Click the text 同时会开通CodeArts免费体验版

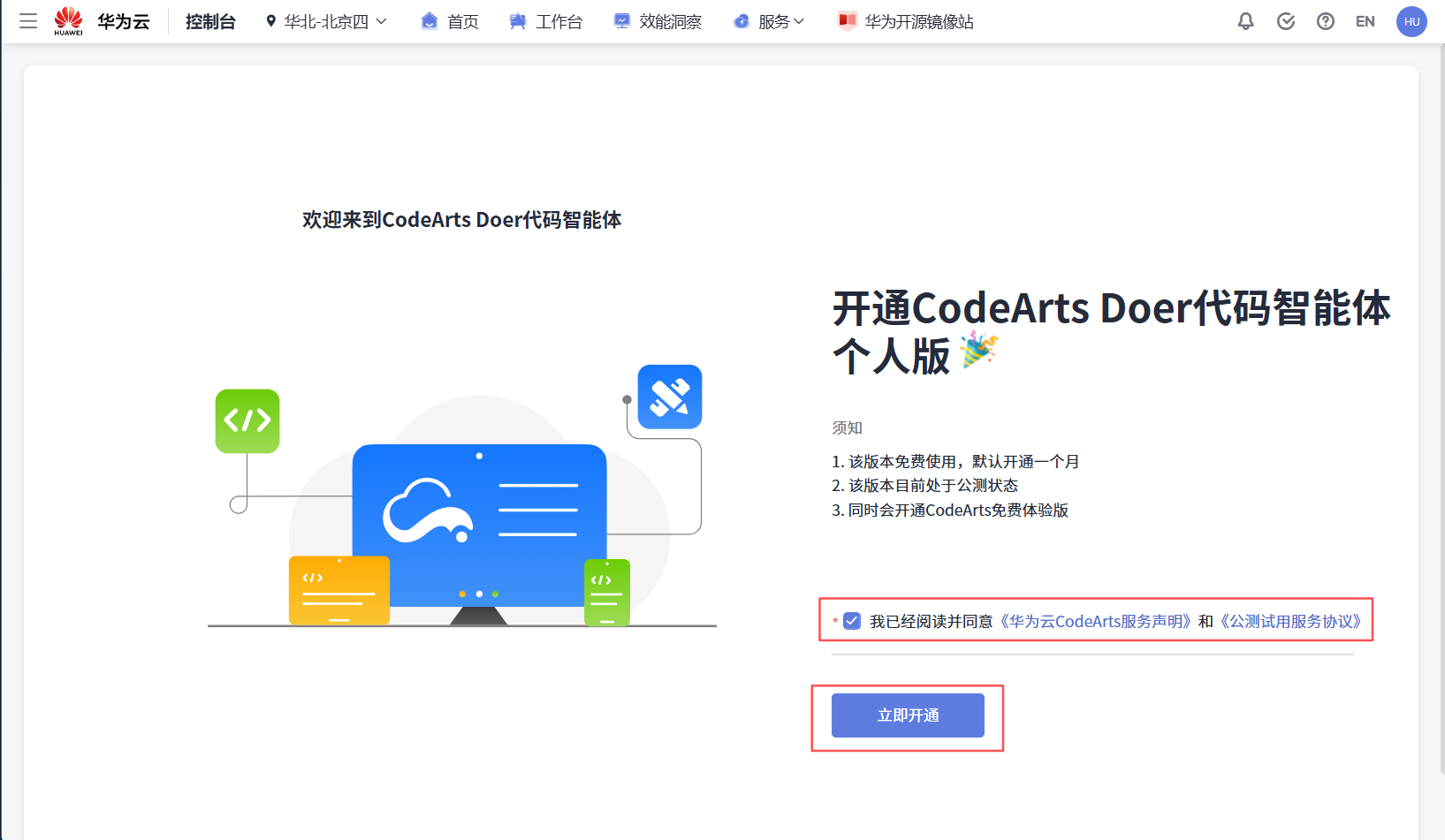958,510
